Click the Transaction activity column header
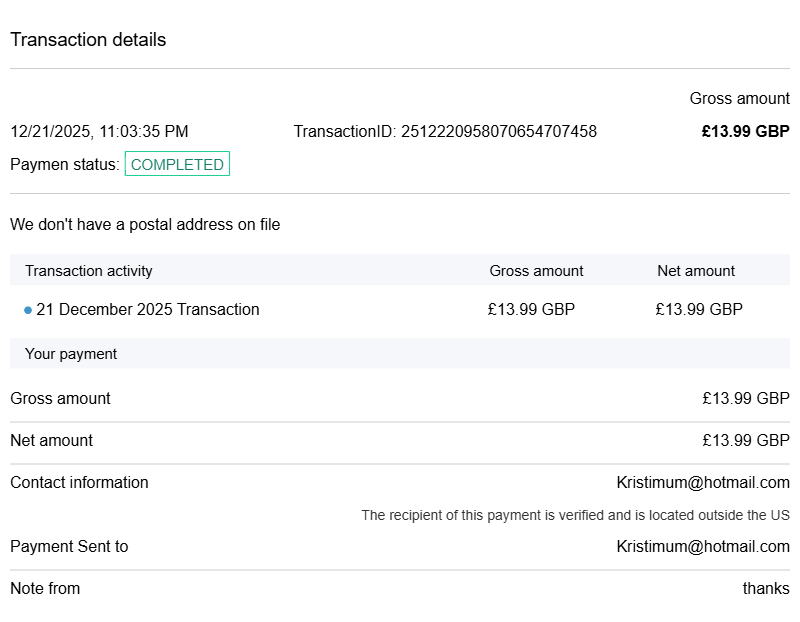Screen dimensions: 800x622 pyautogui.click(x=89, y=271)
